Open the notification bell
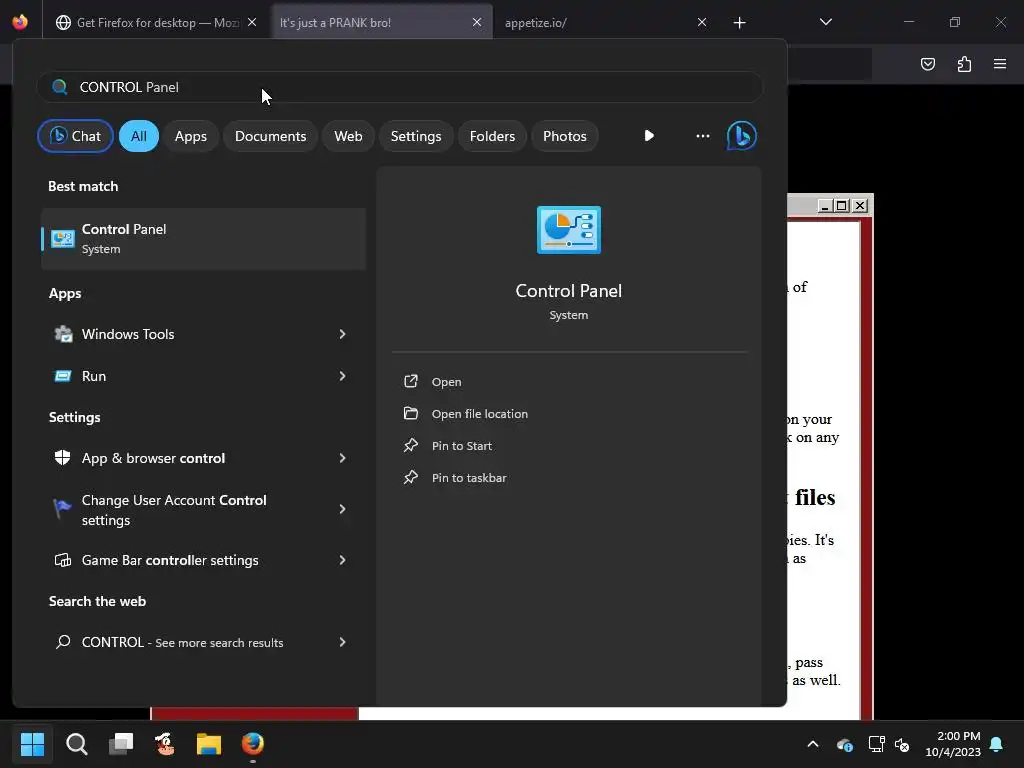This screenshot has width=1024, height=768. point(997,744)
